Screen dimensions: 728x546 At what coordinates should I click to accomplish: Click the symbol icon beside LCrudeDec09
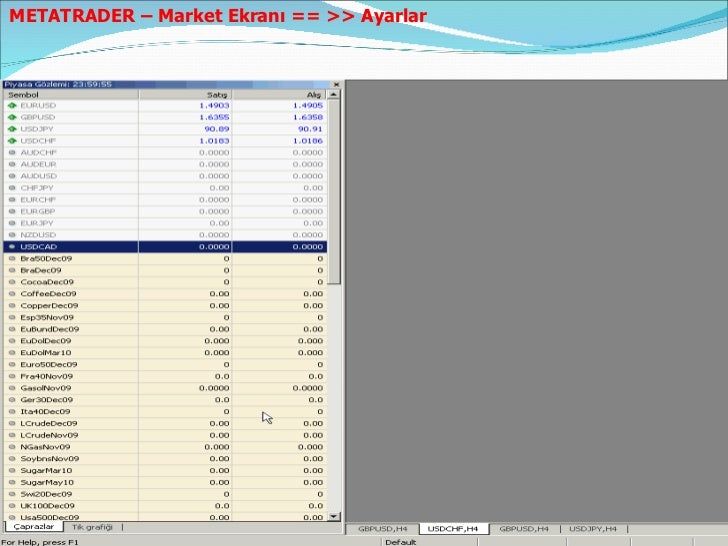pyautogui.click(x=12, y=423)
